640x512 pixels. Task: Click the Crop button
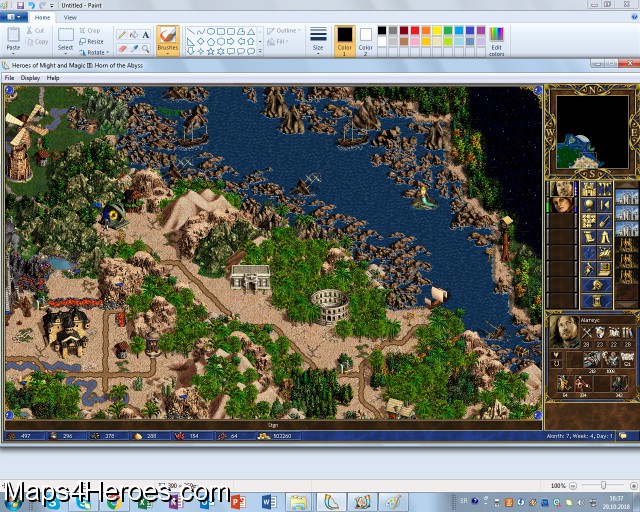coord(89,31)
